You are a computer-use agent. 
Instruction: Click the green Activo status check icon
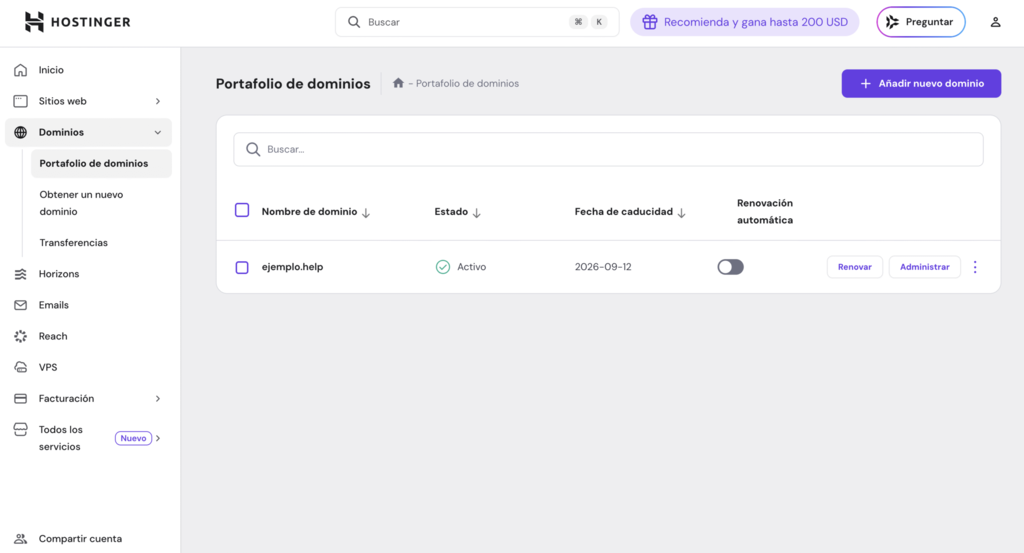[x=443, y=267]
